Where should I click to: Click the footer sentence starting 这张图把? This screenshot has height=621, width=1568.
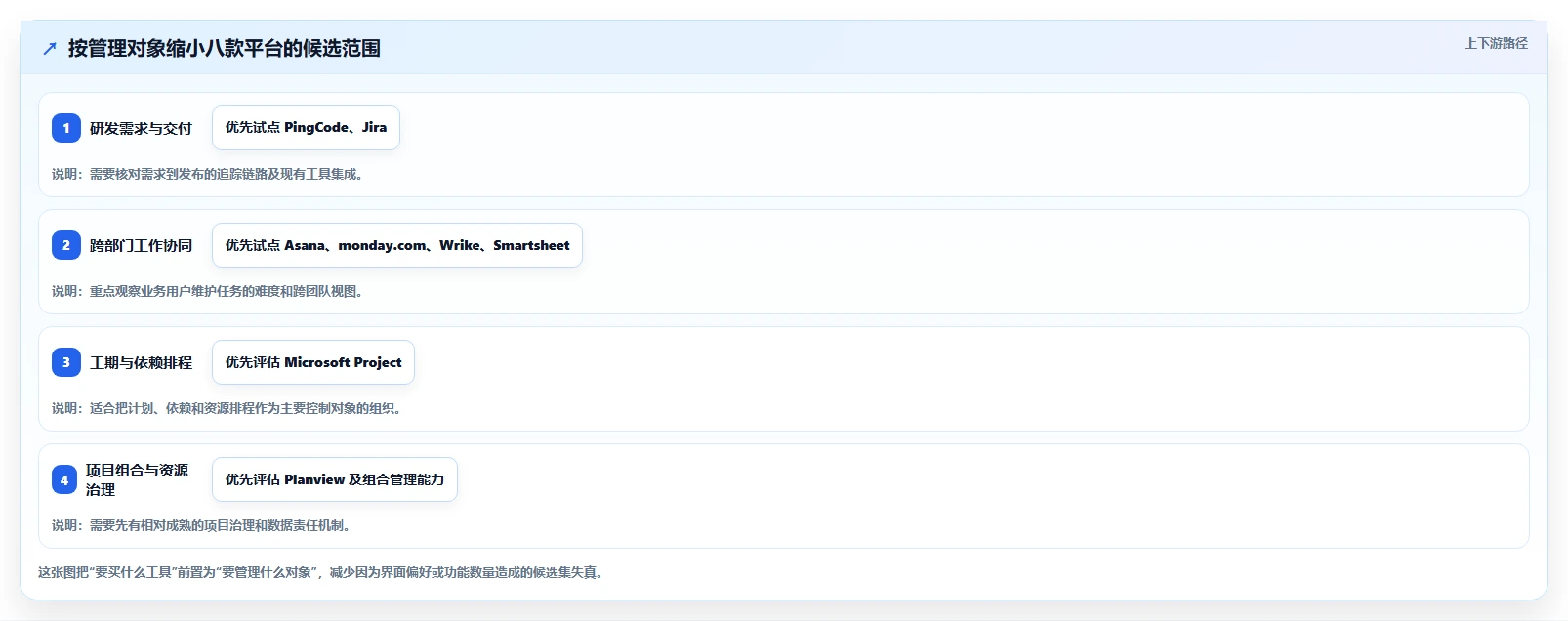click(322, 572)
